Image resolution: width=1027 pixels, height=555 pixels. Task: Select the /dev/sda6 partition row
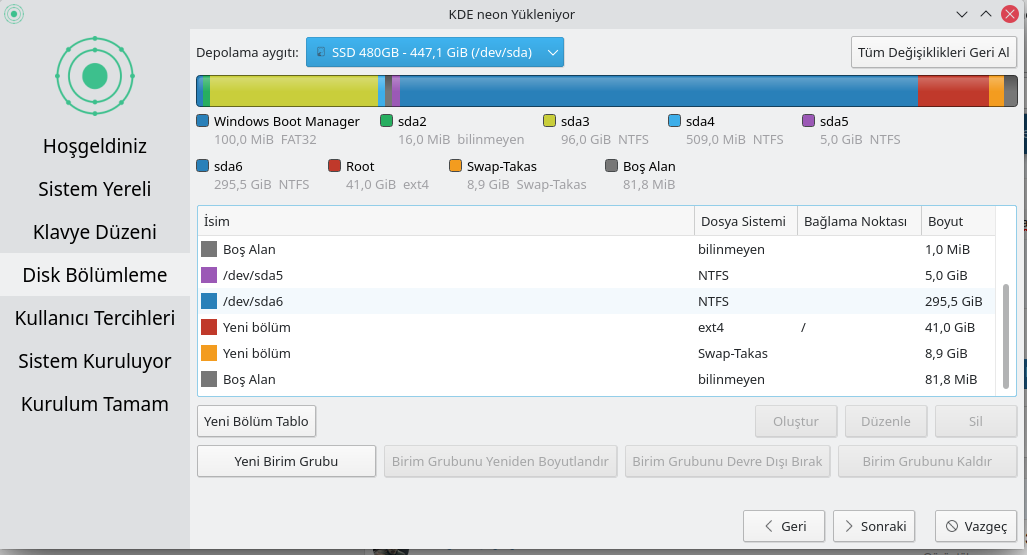coord(596,301)
